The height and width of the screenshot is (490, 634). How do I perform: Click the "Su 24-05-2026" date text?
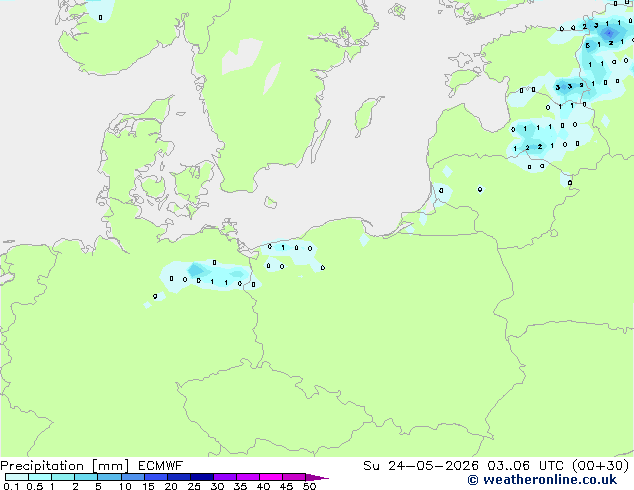click(x=421, y=466)
